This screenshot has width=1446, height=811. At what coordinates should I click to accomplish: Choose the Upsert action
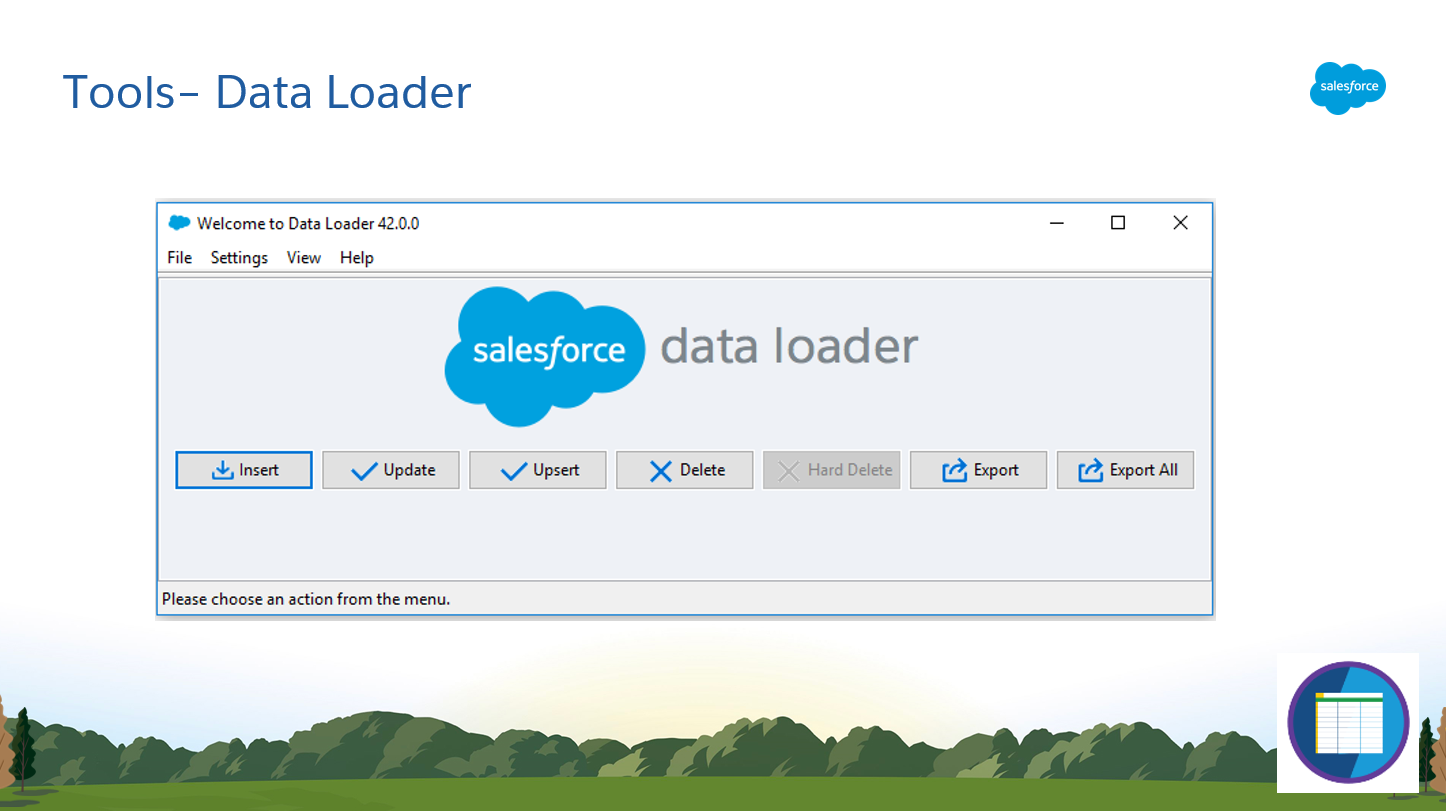coord(538,470)
